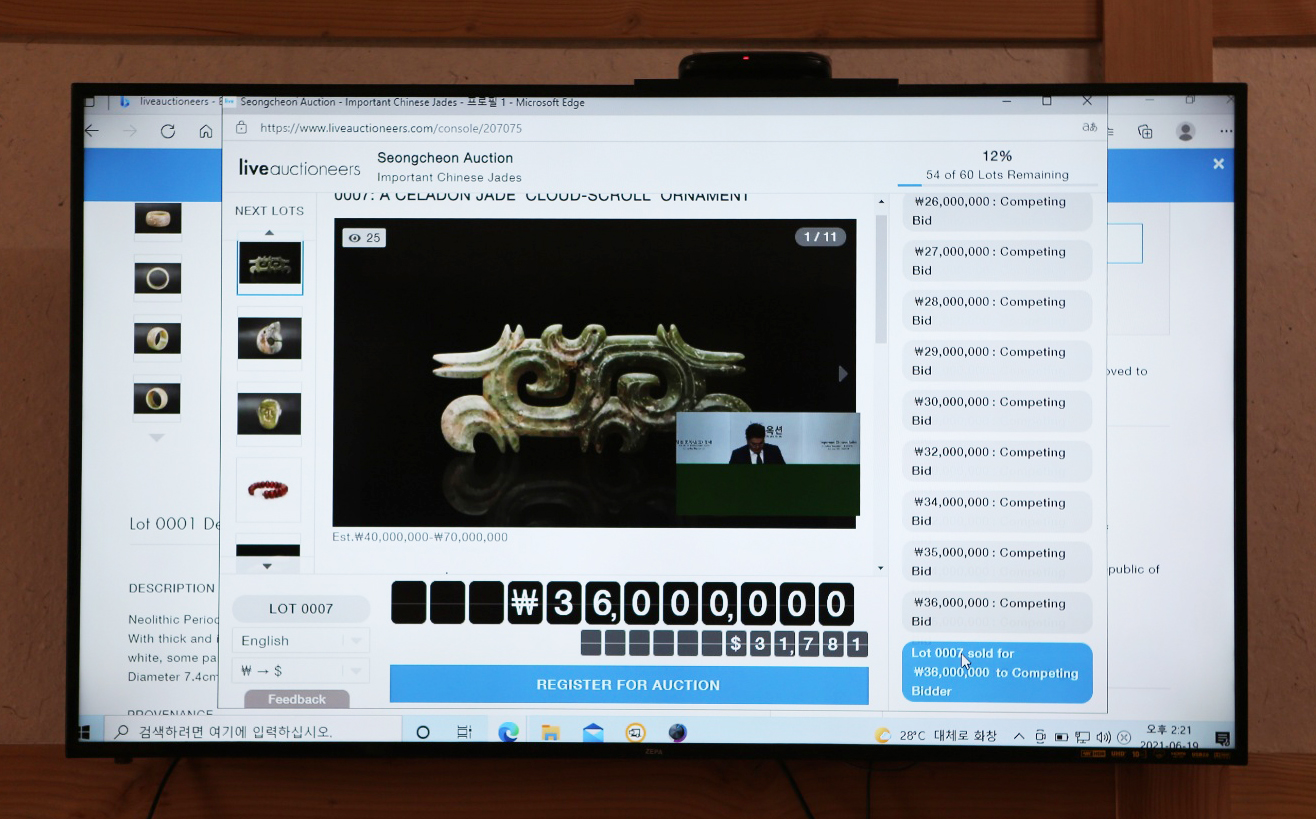Dismiss the blue banner with the X
This screenshot has height=819, width=1316.
click(x=1218, y=163)
